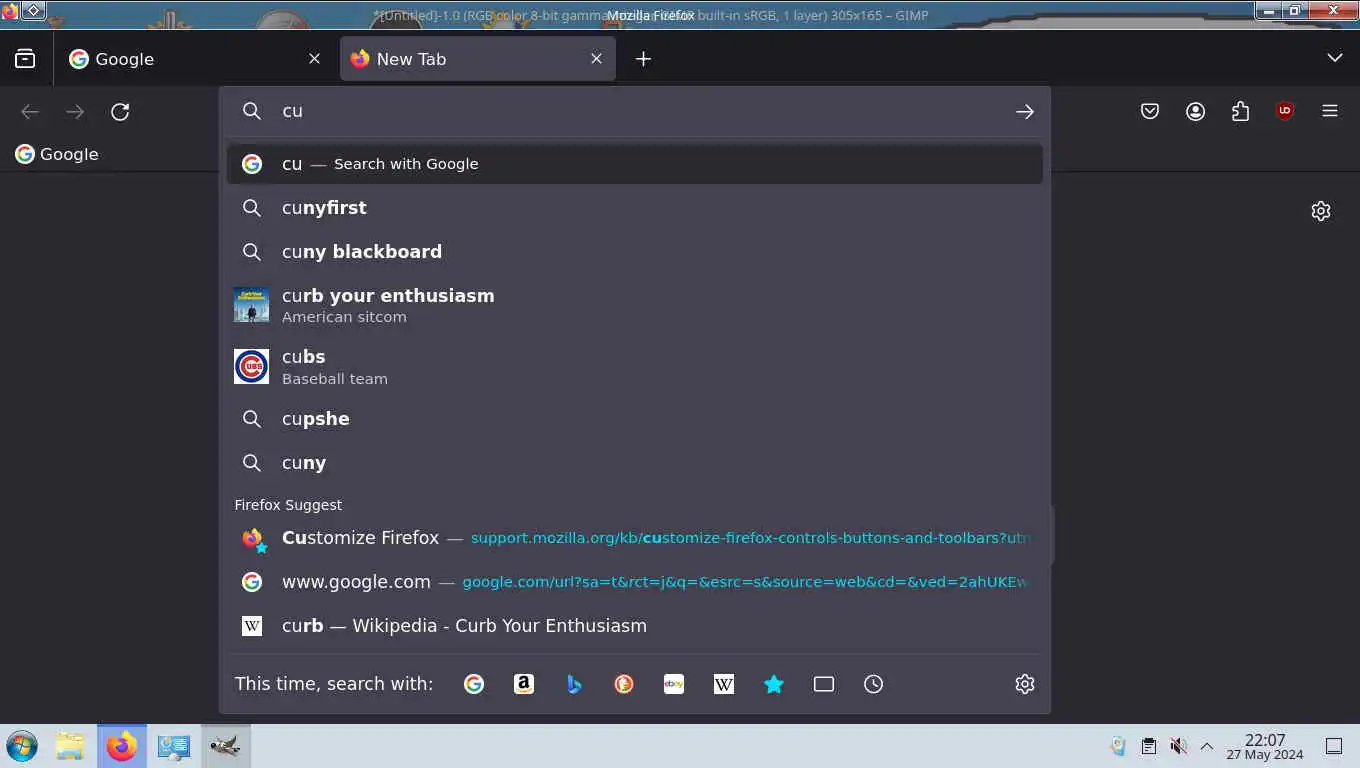Search this time with DuckDuckGo icon

(624, 684)
